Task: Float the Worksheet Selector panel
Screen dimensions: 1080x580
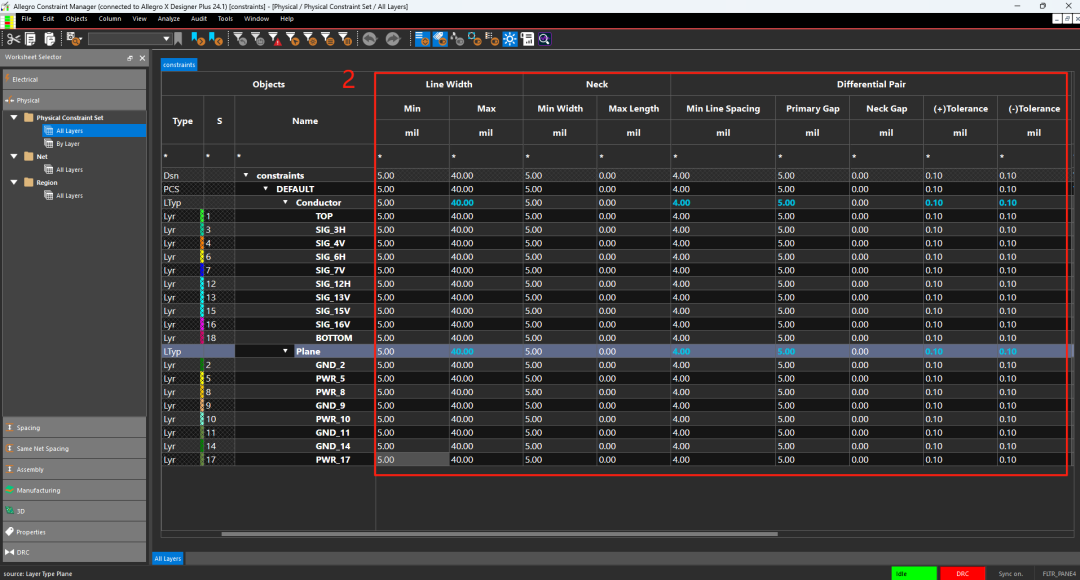Action: (x=129, y=58)
